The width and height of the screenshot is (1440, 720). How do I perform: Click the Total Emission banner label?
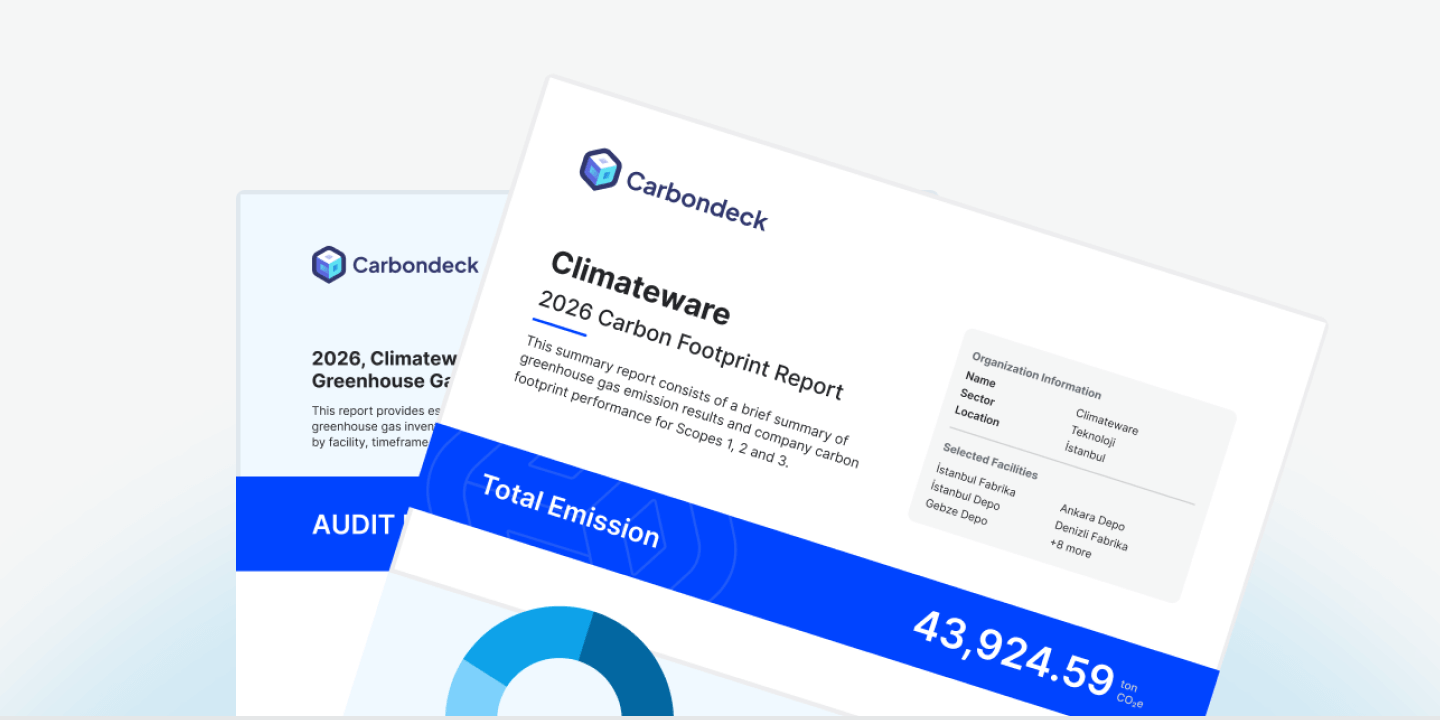tap(570, 511)
